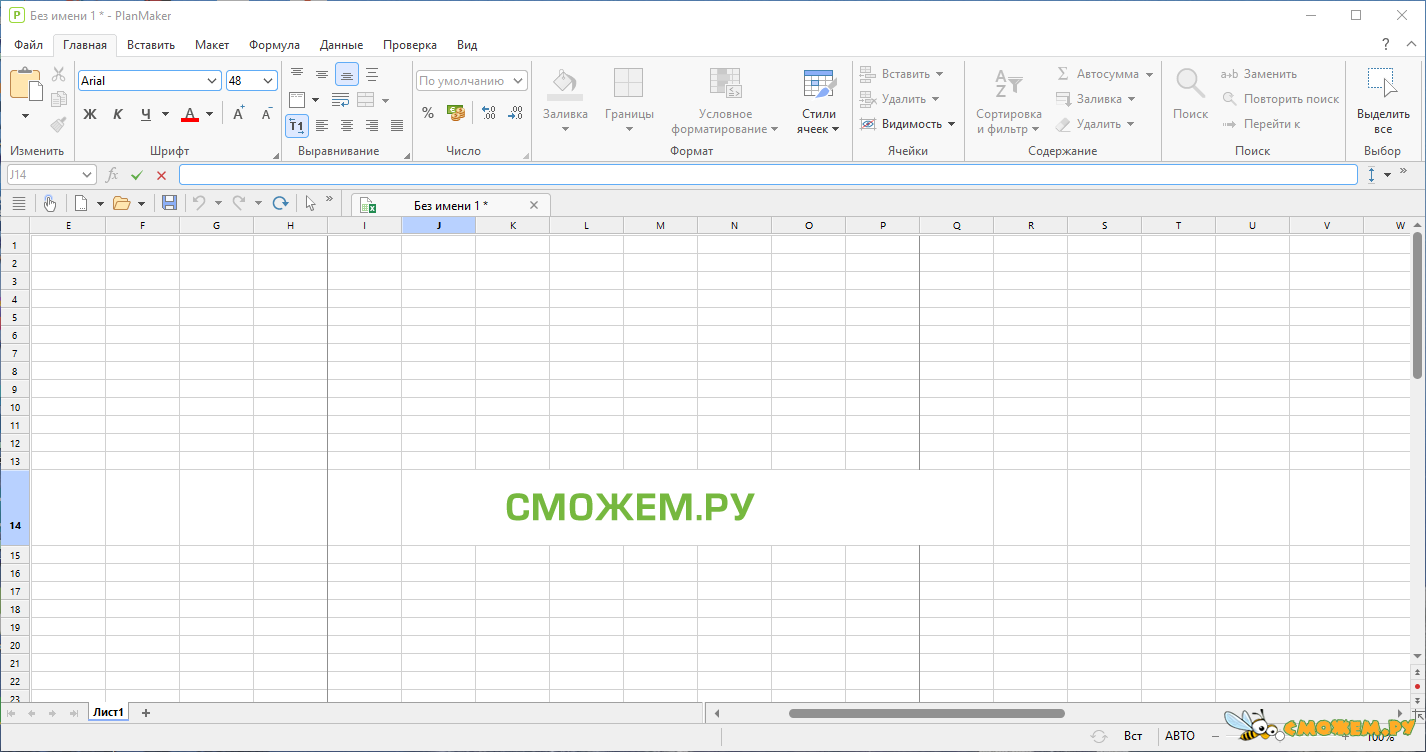Viewport: 1426px width, 752px height.
Task: Expand Сортировка и фильтр menu
Action: tap(1008, 101)
